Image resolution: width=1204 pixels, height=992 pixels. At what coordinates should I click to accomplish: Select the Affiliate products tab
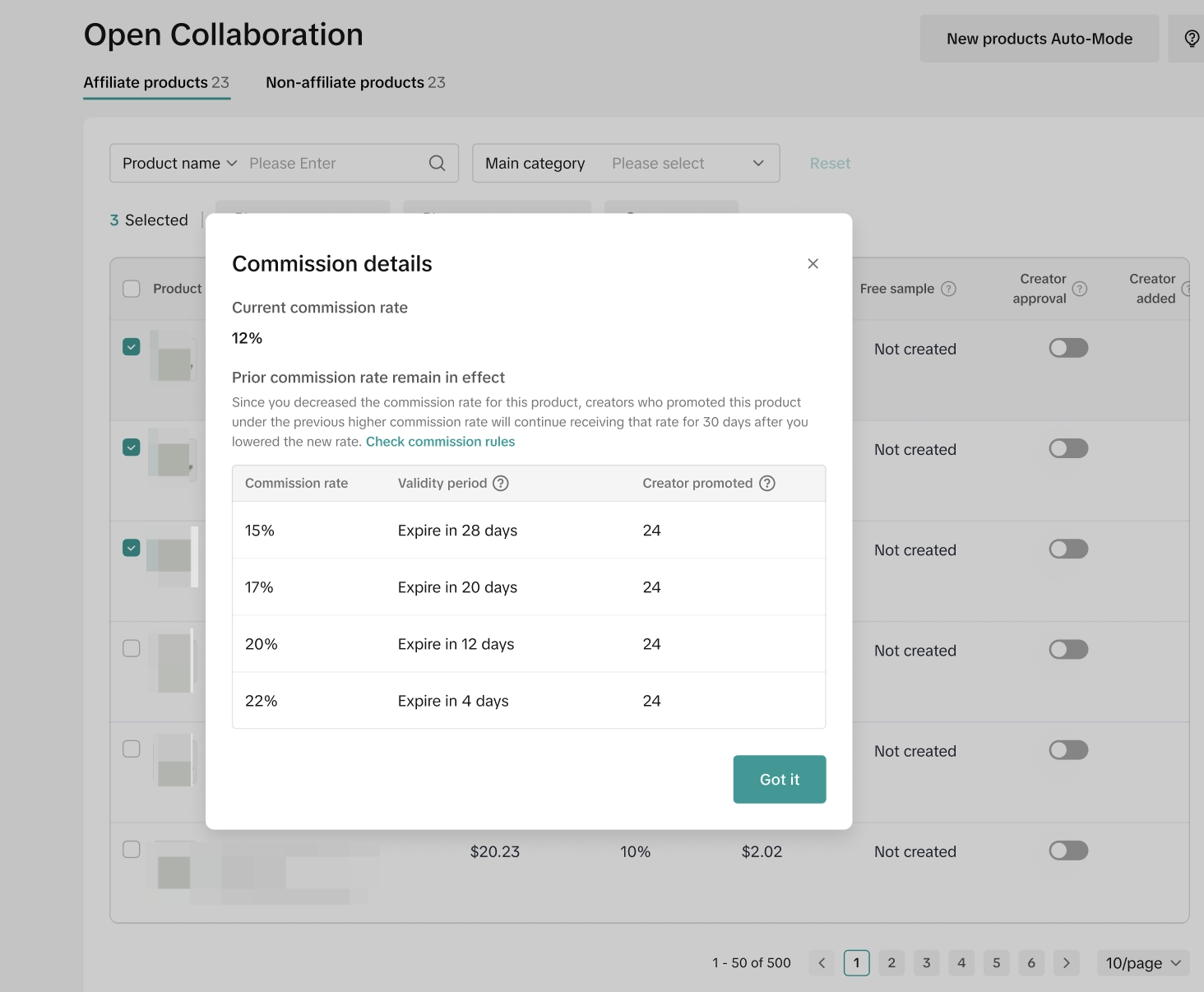pyautogui.click(x=156, y=83)
